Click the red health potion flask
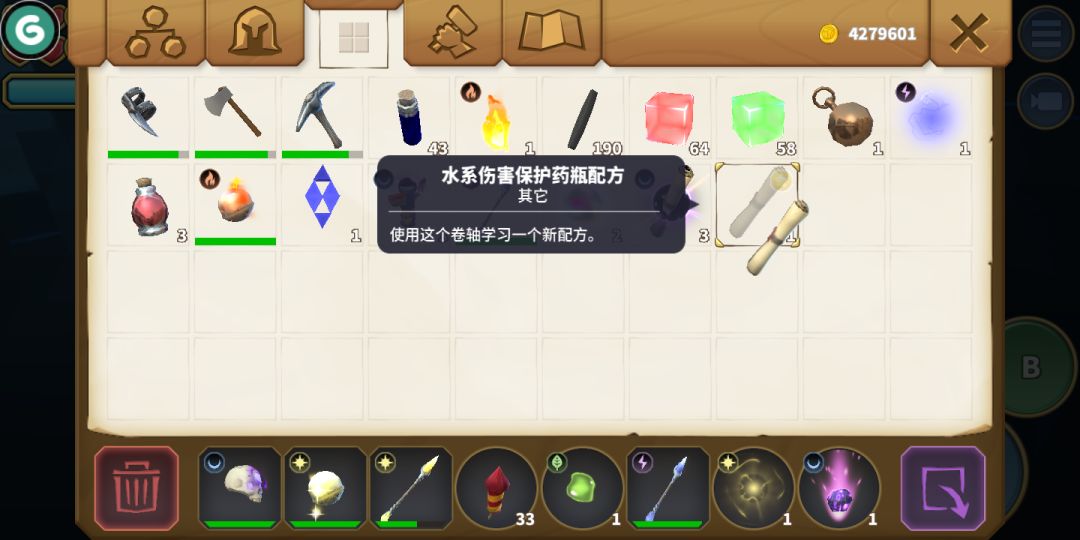1080x540 pixels. pos(148,205)
